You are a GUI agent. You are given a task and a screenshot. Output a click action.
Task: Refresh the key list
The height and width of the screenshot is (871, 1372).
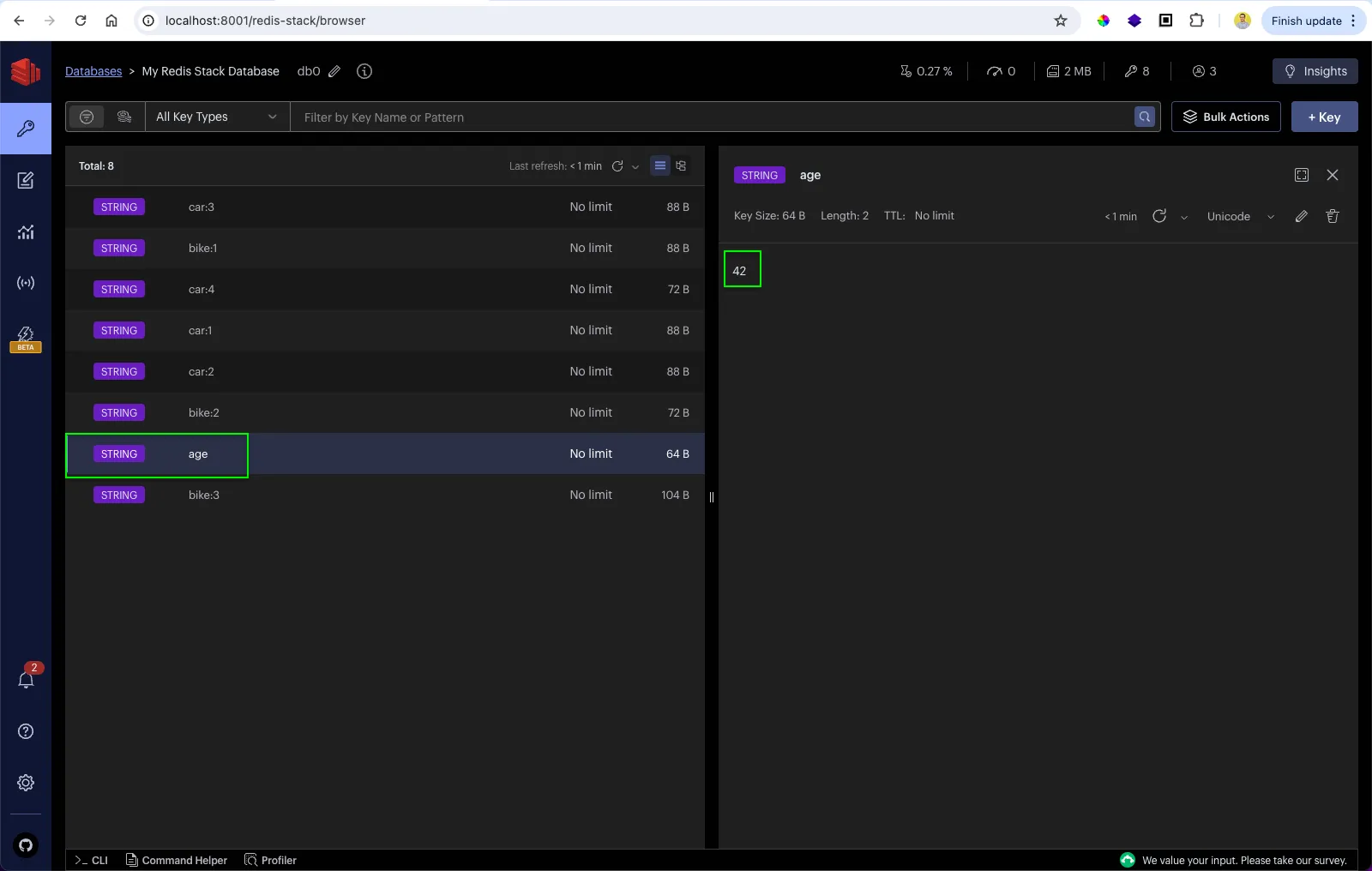617,166
